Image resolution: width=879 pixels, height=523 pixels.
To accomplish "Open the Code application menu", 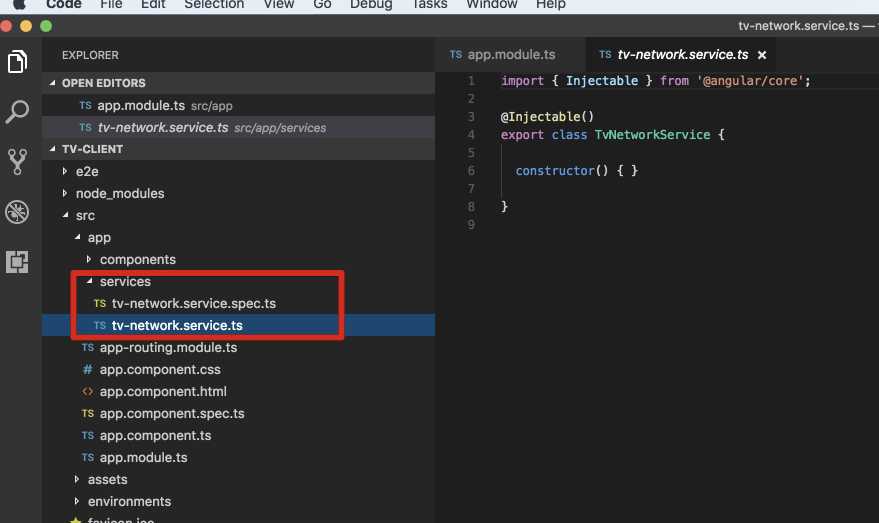I will (64, 4).
